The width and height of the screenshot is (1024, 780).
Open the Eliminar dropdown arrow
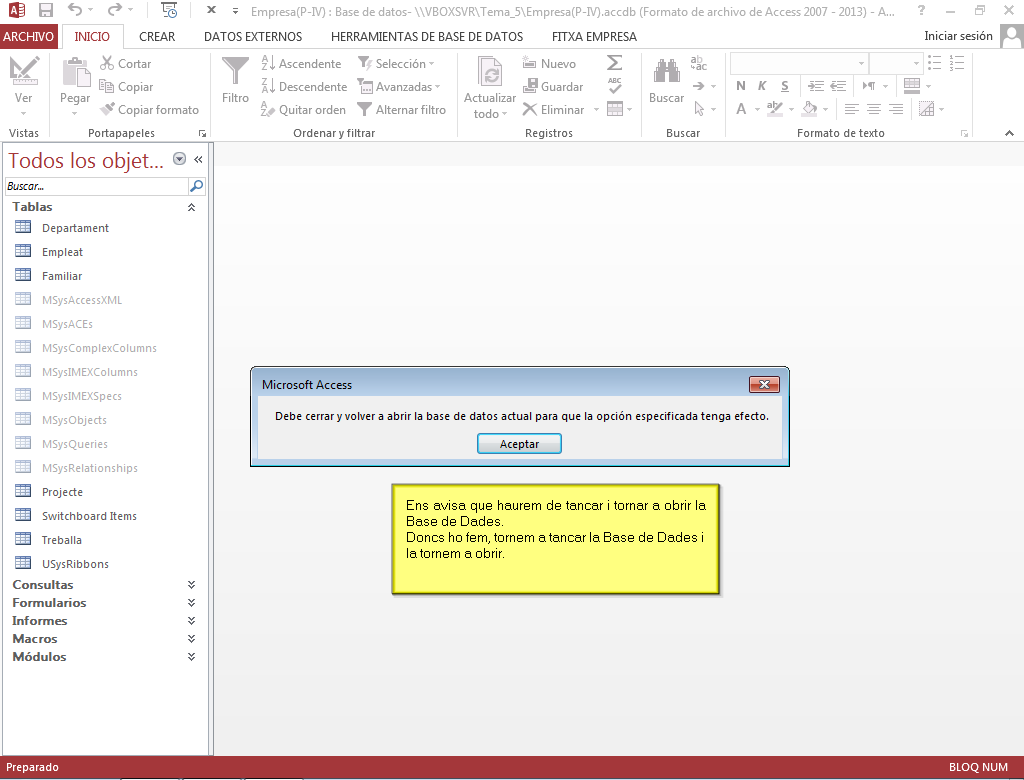point(596,110)
